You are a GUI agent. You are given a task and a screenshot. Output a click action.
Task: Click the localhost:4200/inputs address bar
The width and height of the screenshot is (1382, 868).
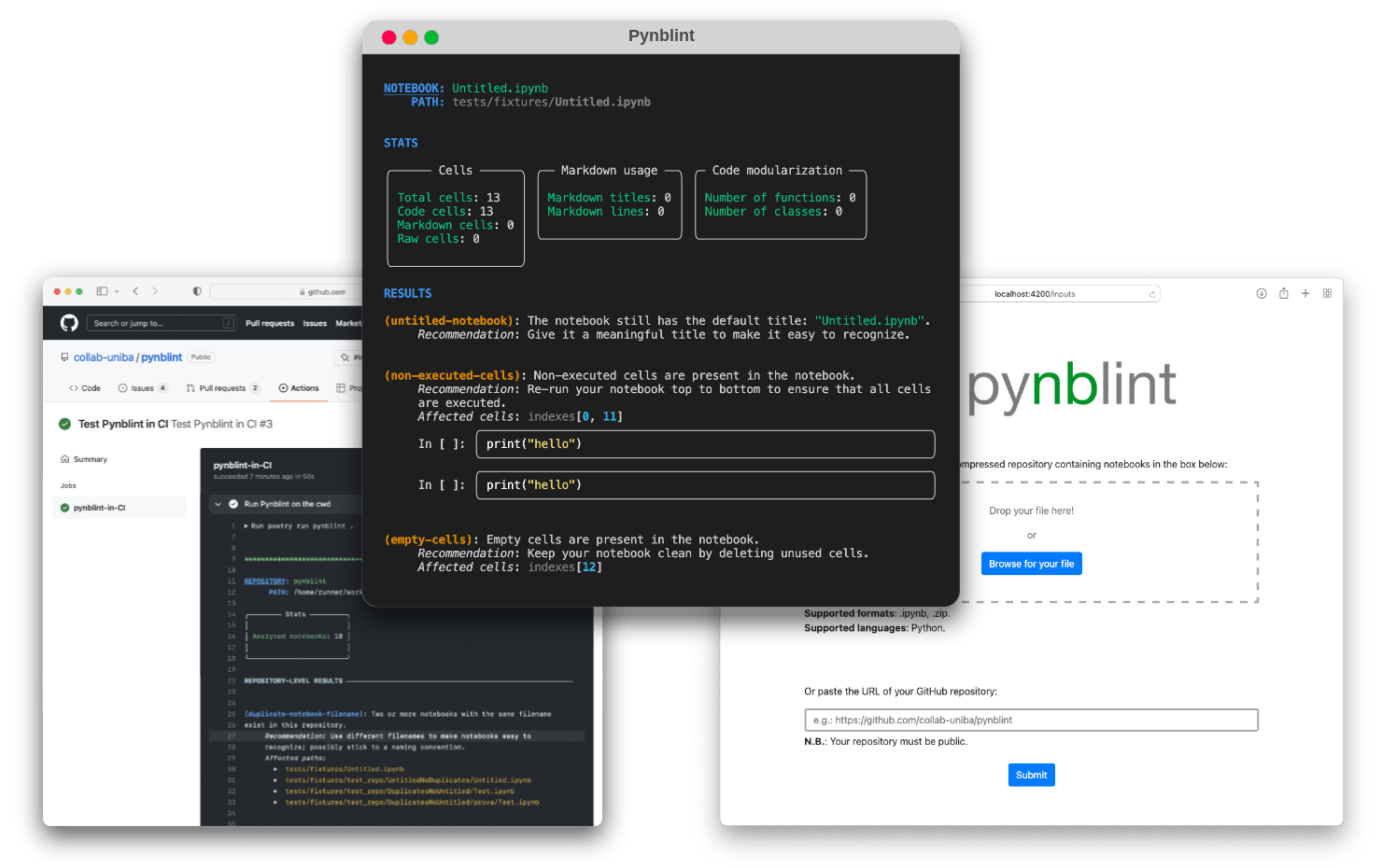click(x=1060, y=294)
